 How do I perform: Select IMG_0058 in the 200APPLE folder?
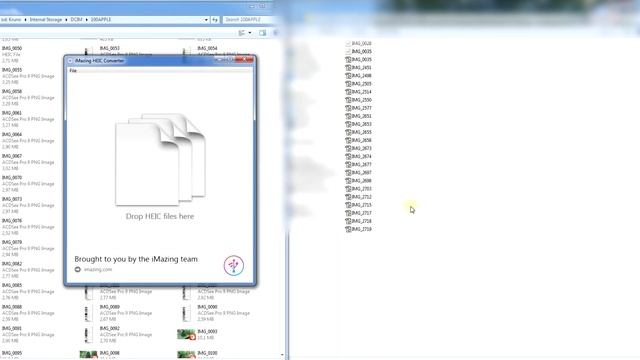point(28,98)
